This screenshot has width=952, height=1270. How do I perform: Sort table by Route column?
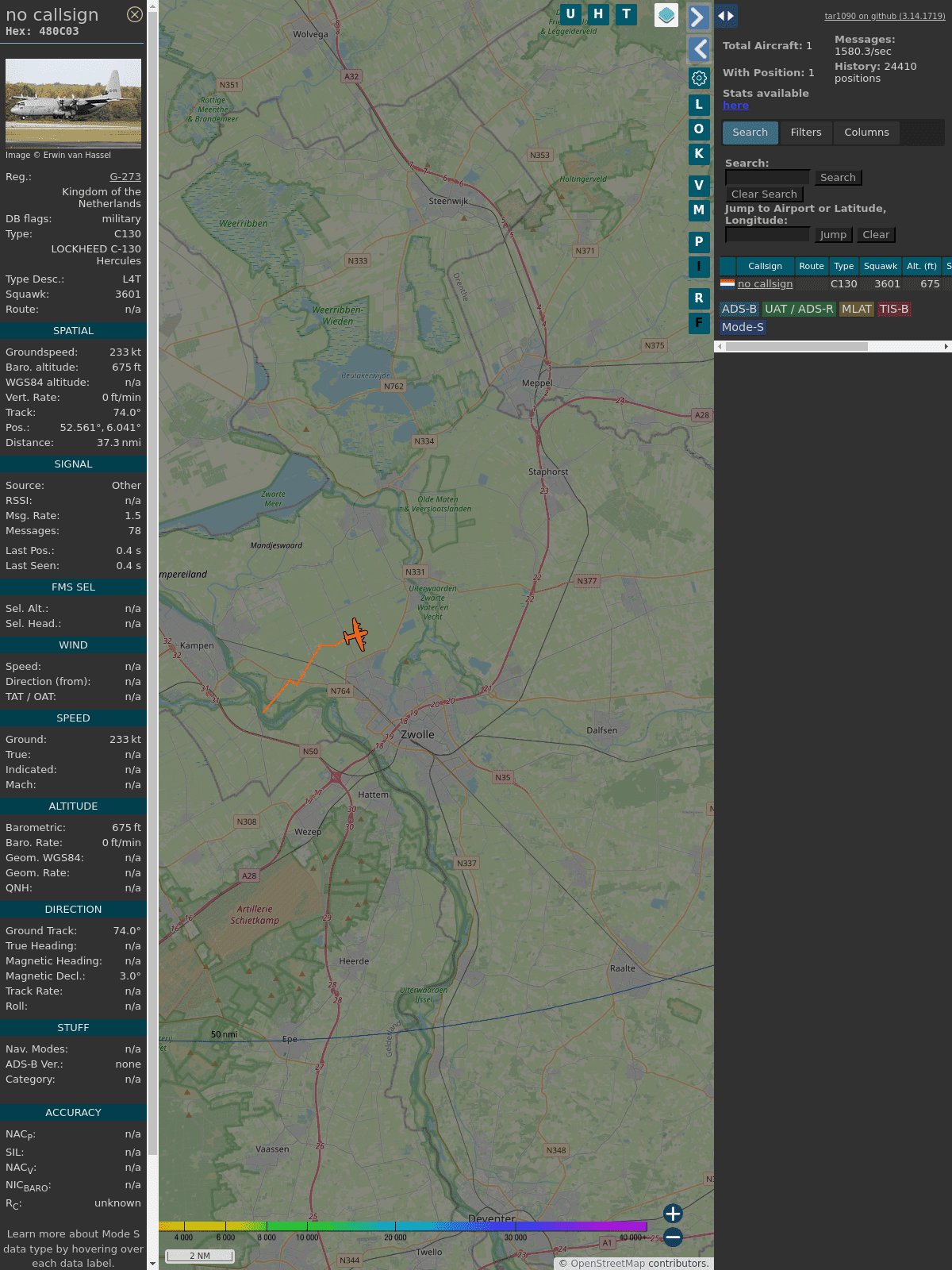(x=812, y=267)
